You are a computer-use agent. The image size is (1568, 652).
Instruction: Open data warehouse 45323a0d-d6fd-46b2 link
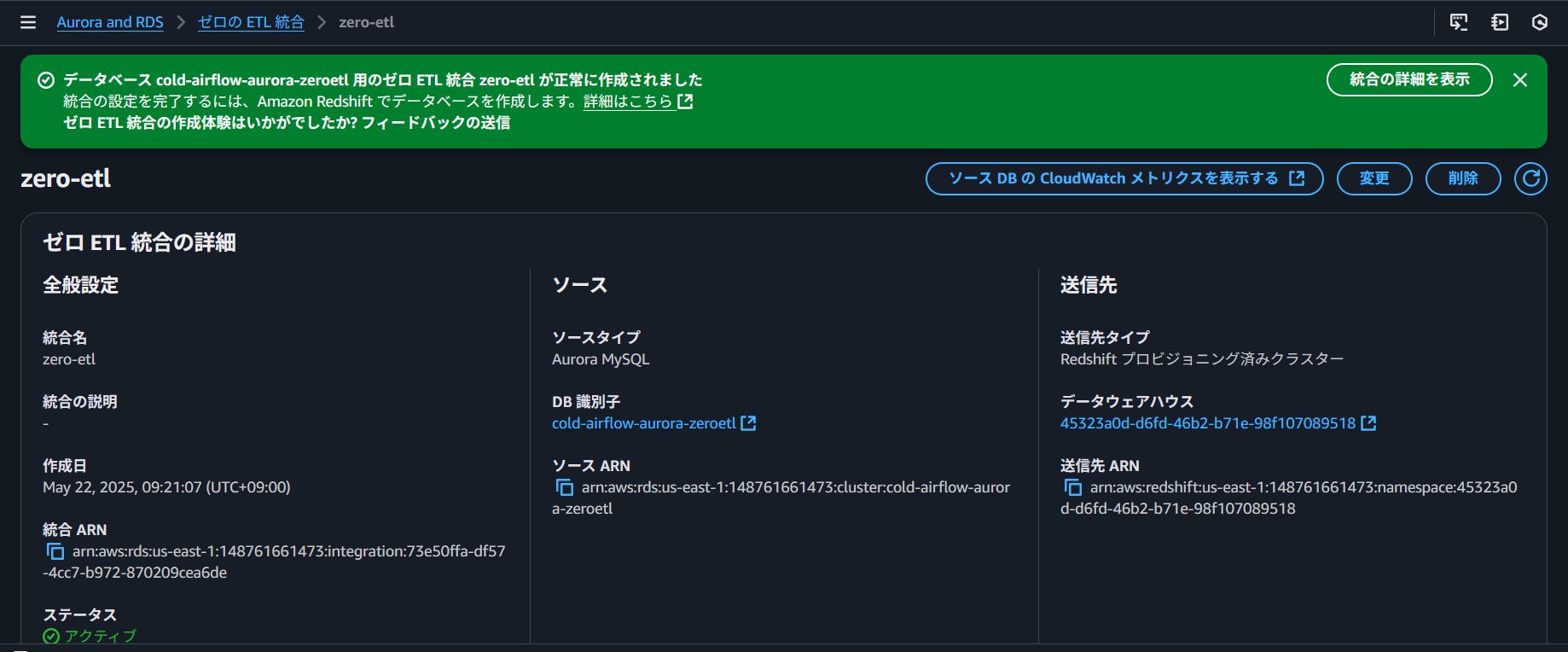pos(1208,423)
